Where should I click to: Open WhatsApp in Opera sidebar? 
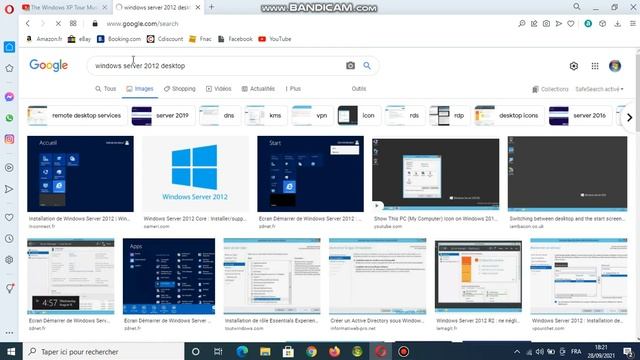click(9, 118)
